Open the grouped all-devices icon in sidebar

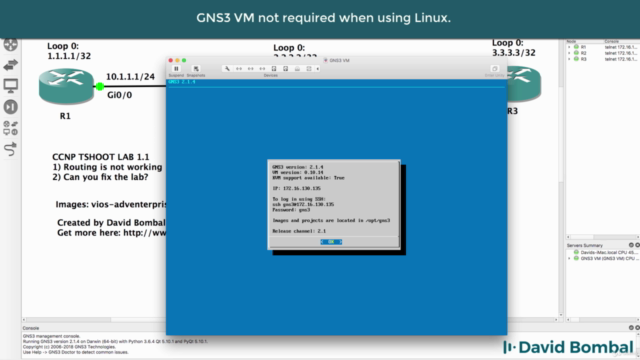point(11,128)
